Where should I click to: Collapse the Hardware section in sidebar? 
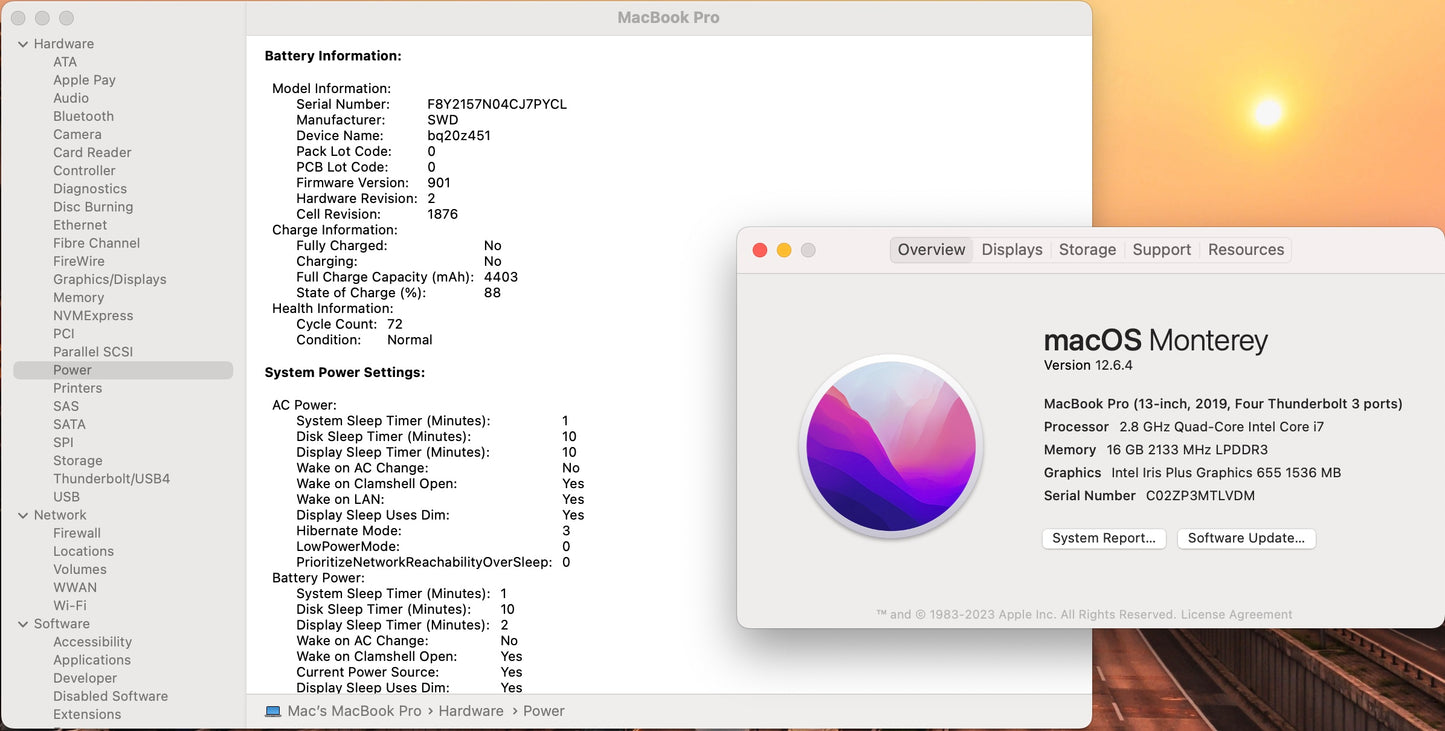pos(23,44)
